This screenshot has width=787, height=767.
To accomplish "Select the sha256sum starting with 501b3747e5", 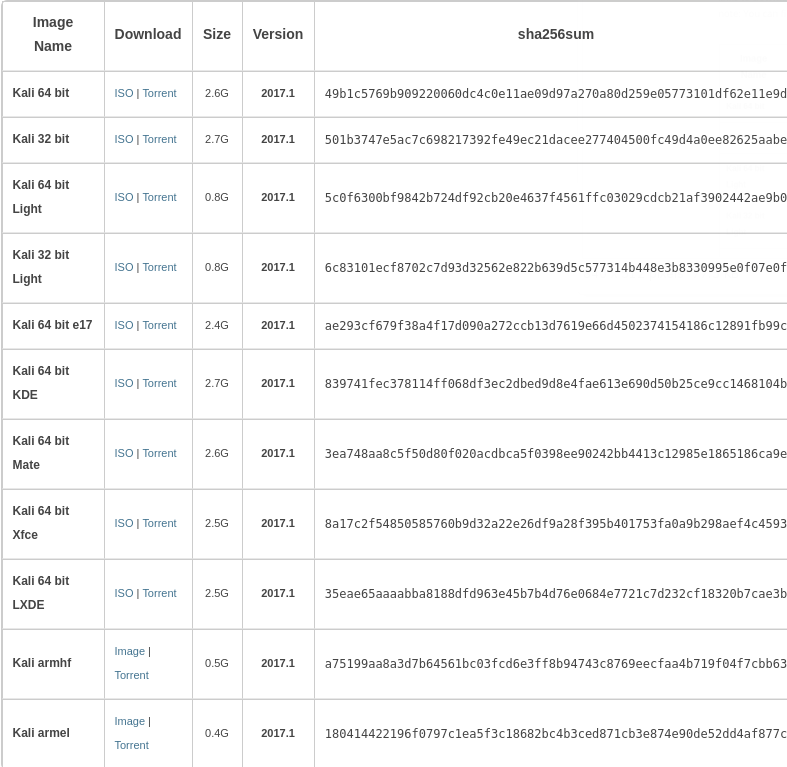I will (x=556, y=140).
